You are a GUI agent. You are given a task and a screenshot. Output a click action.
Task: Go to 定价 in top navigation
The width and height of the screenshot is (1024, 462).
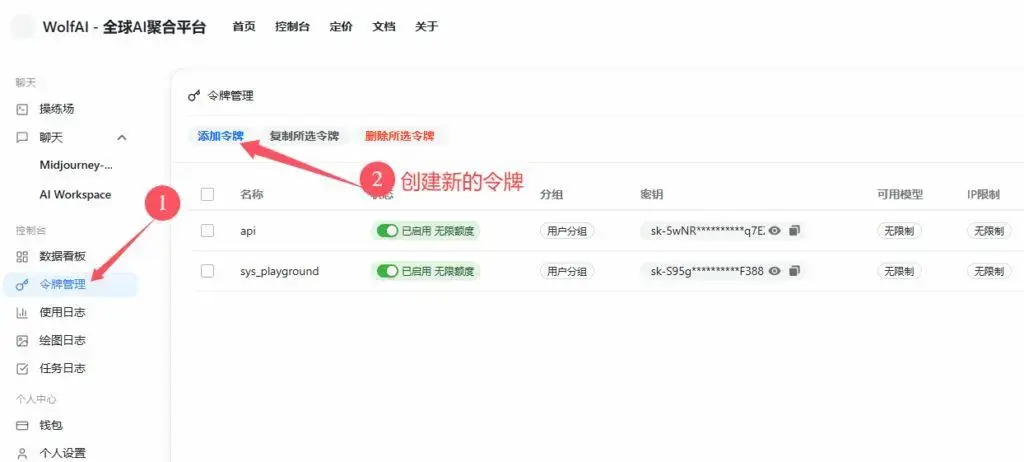click(x=341, y=27)
